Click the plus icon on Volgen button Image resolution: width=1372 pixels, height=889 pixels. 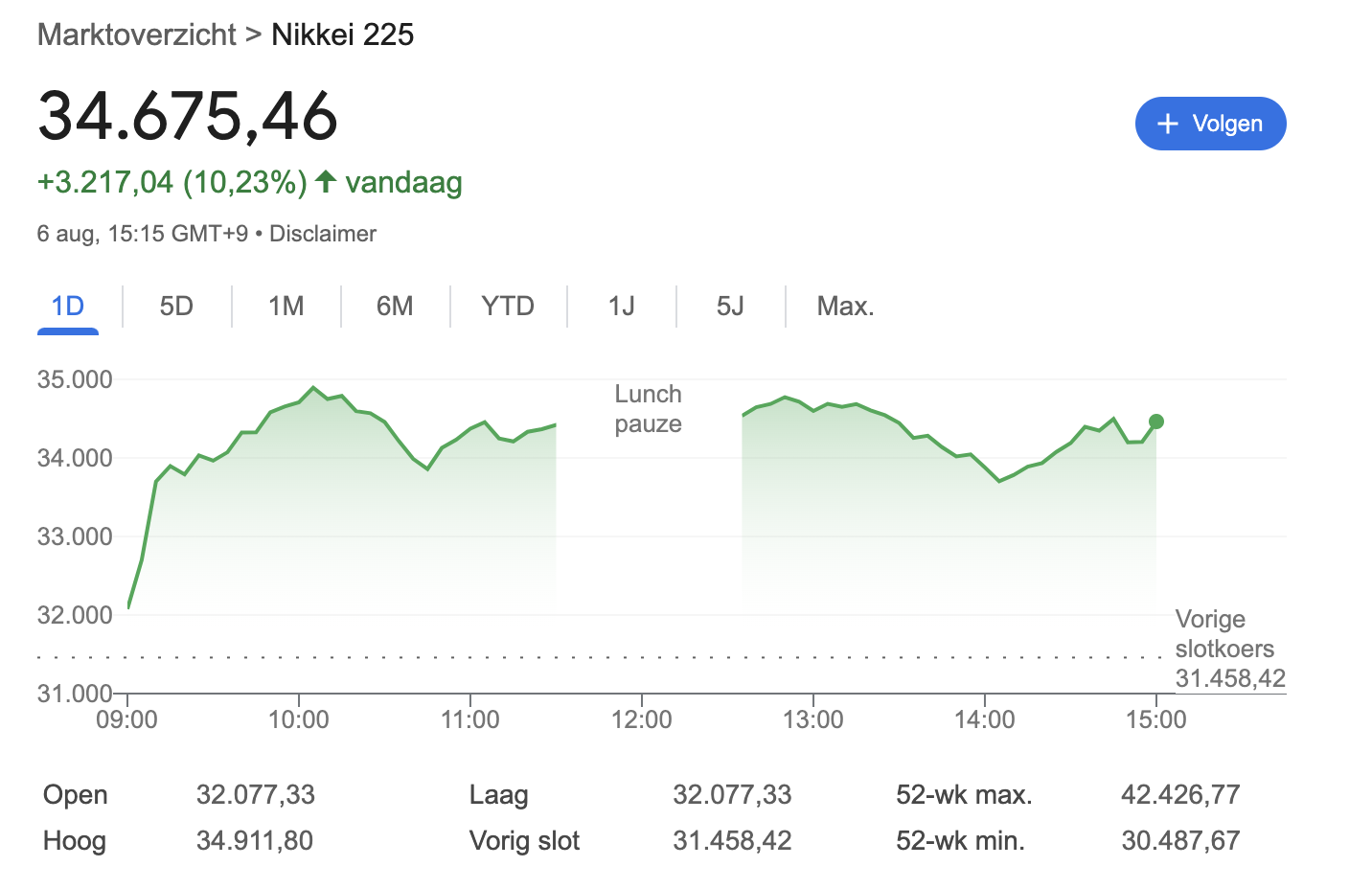1167,124
